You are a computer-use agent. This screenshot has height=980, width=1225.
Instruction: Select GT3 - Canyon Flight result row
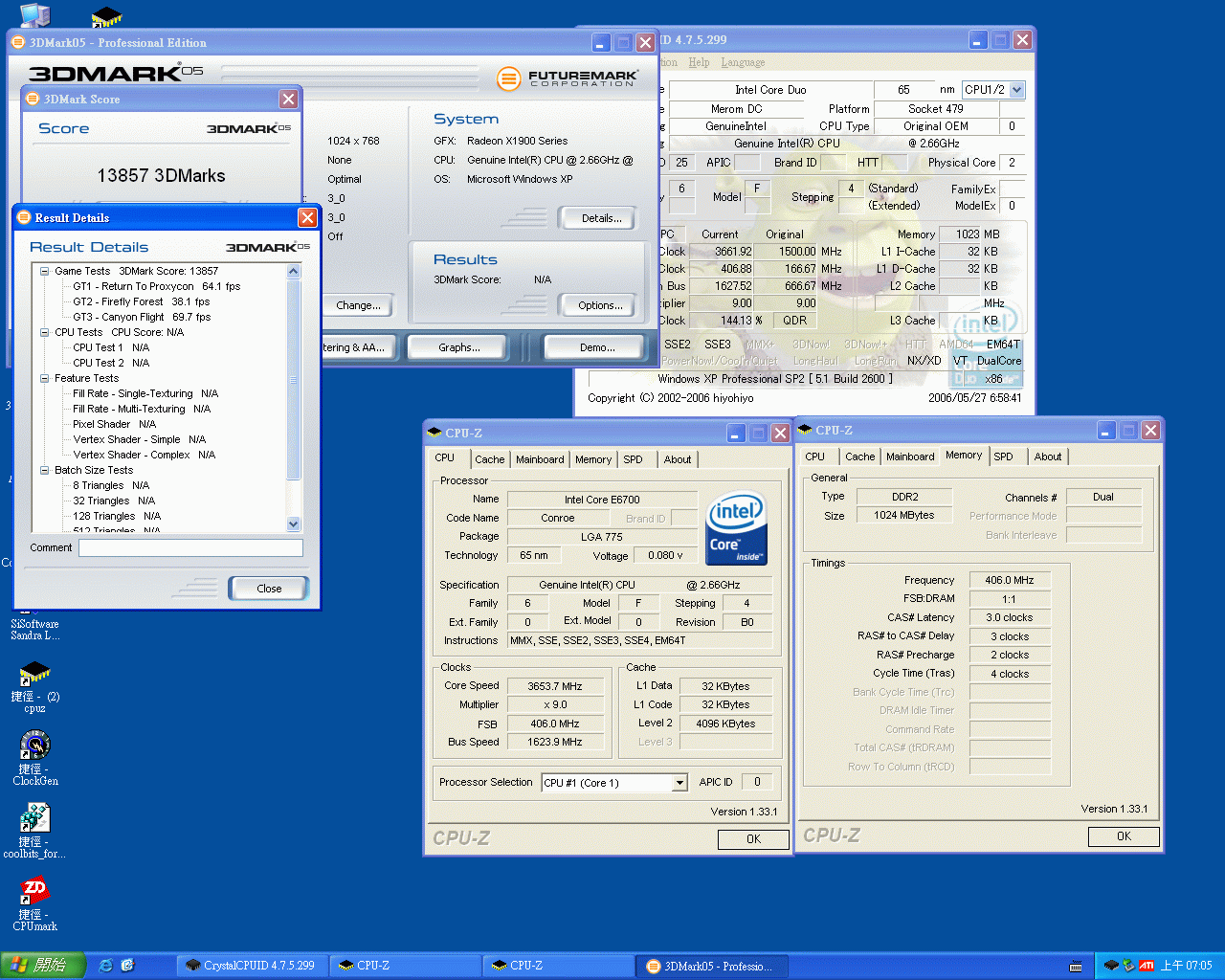click(x=142, y=317)
